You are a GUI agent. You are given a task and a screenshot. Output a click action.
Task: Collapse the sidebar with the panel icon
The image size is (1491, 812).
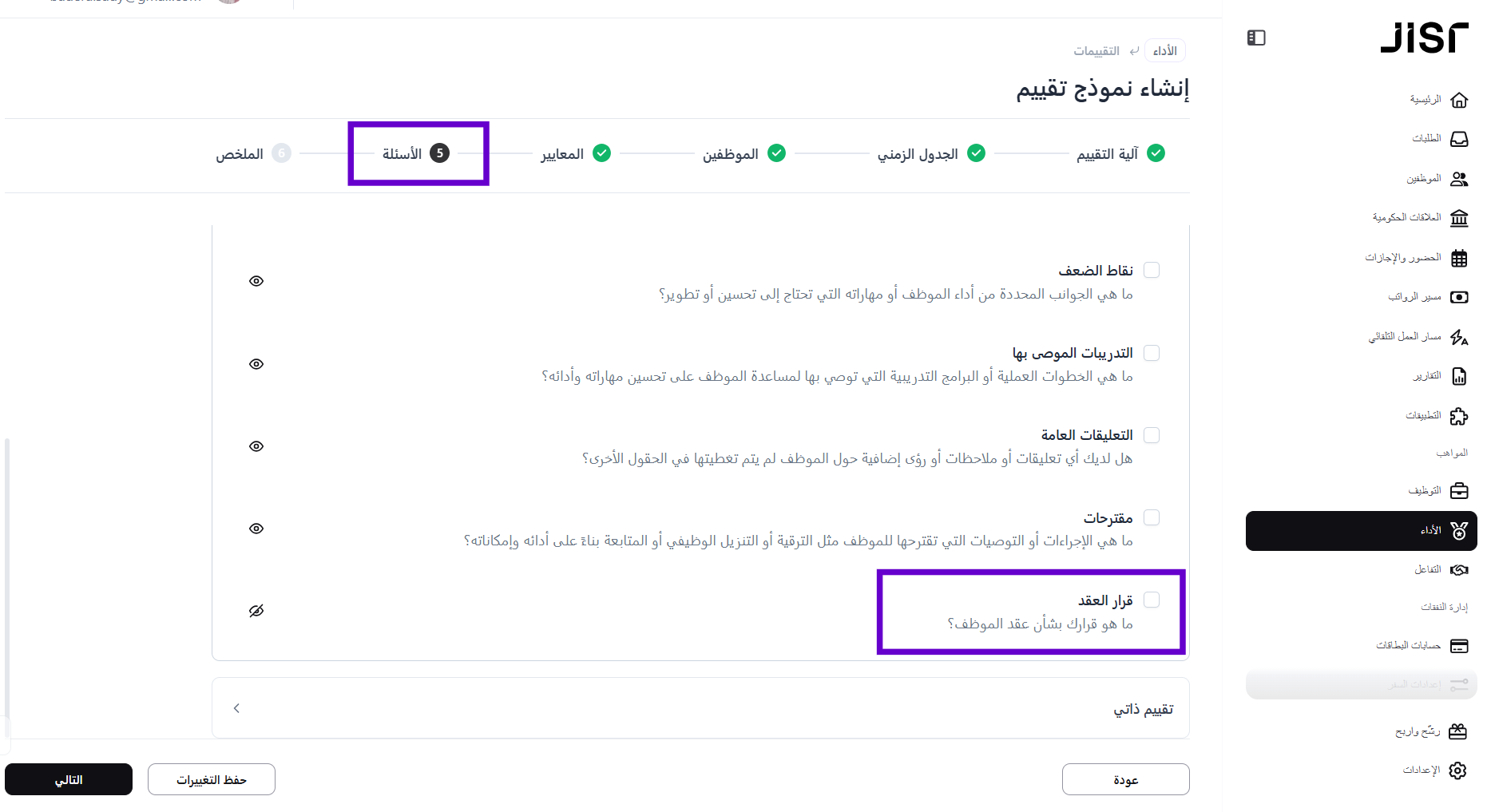tap(1256, 38)
